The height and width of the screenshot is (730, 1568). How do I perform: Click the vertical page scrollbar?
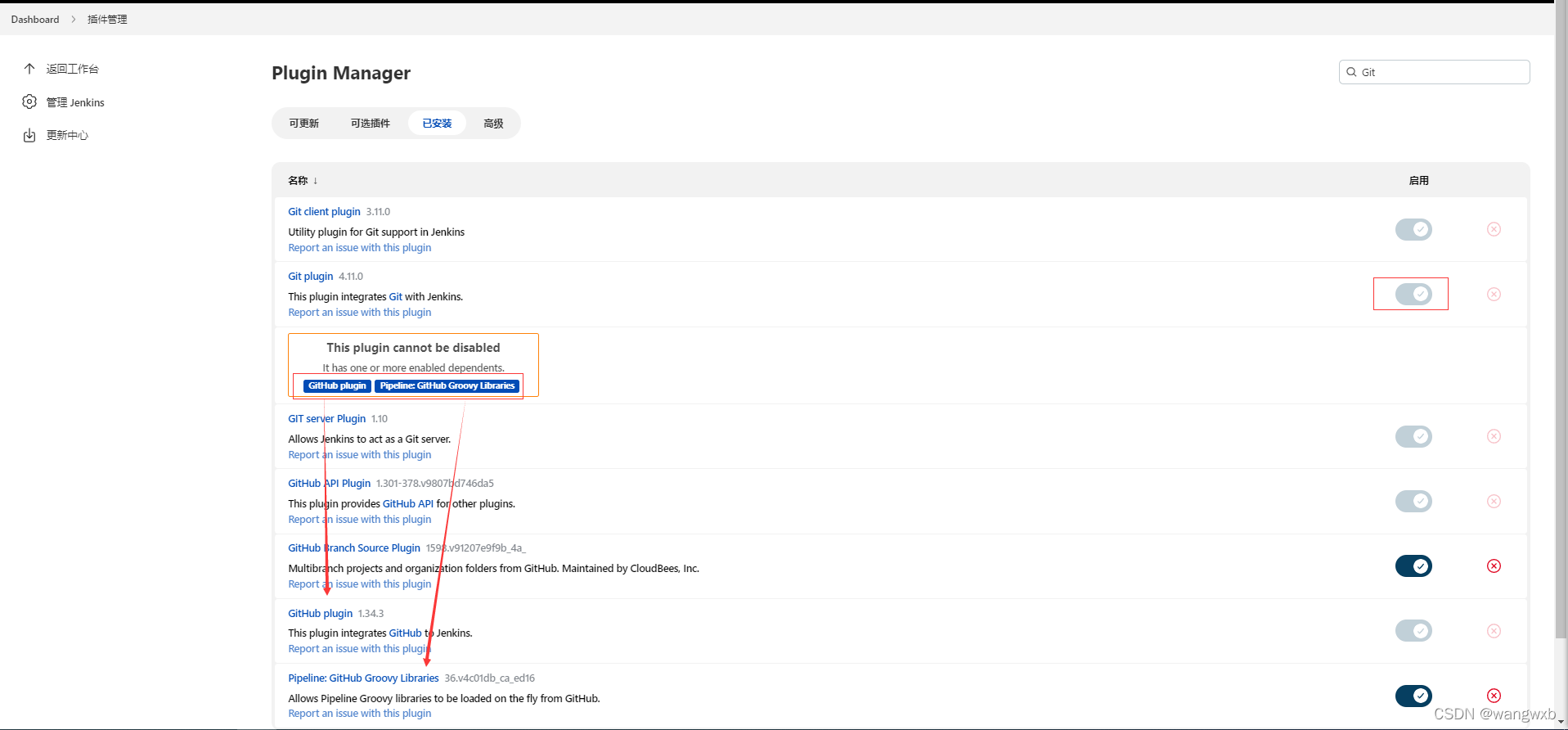tap(1561, 319)
